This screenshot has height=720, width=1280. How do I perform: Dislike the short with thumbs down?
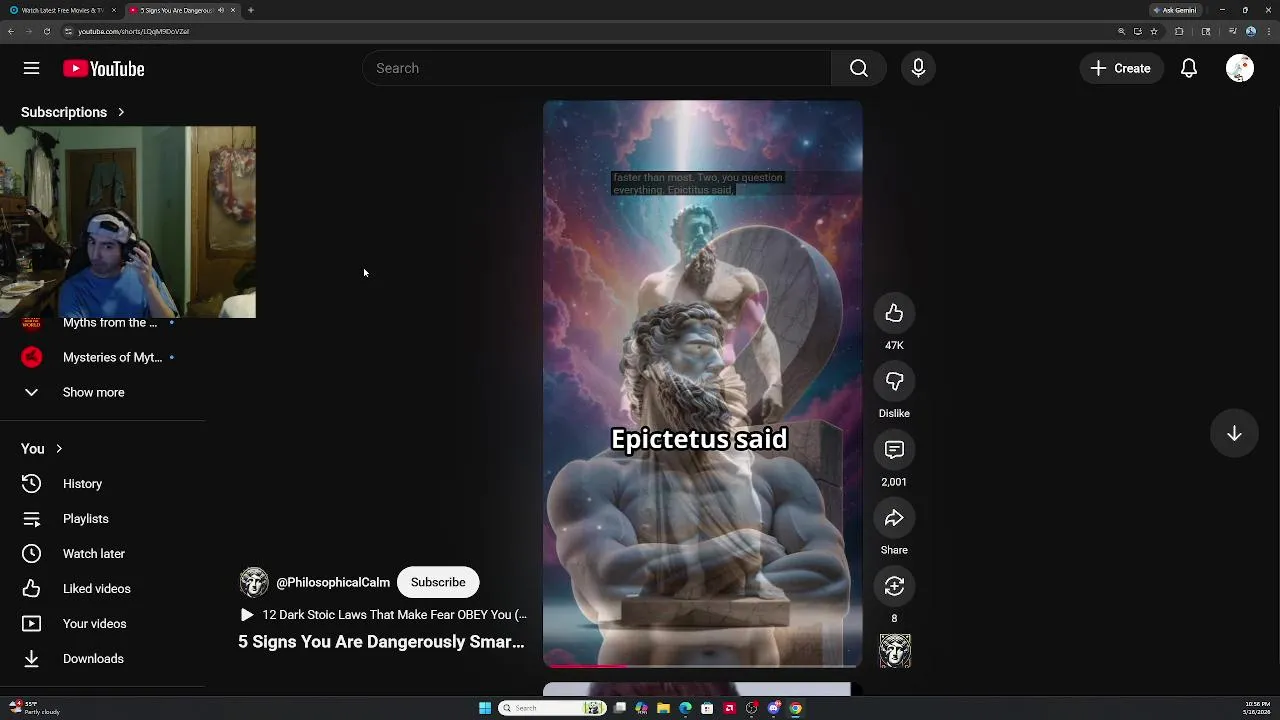(x=894, y=381)
